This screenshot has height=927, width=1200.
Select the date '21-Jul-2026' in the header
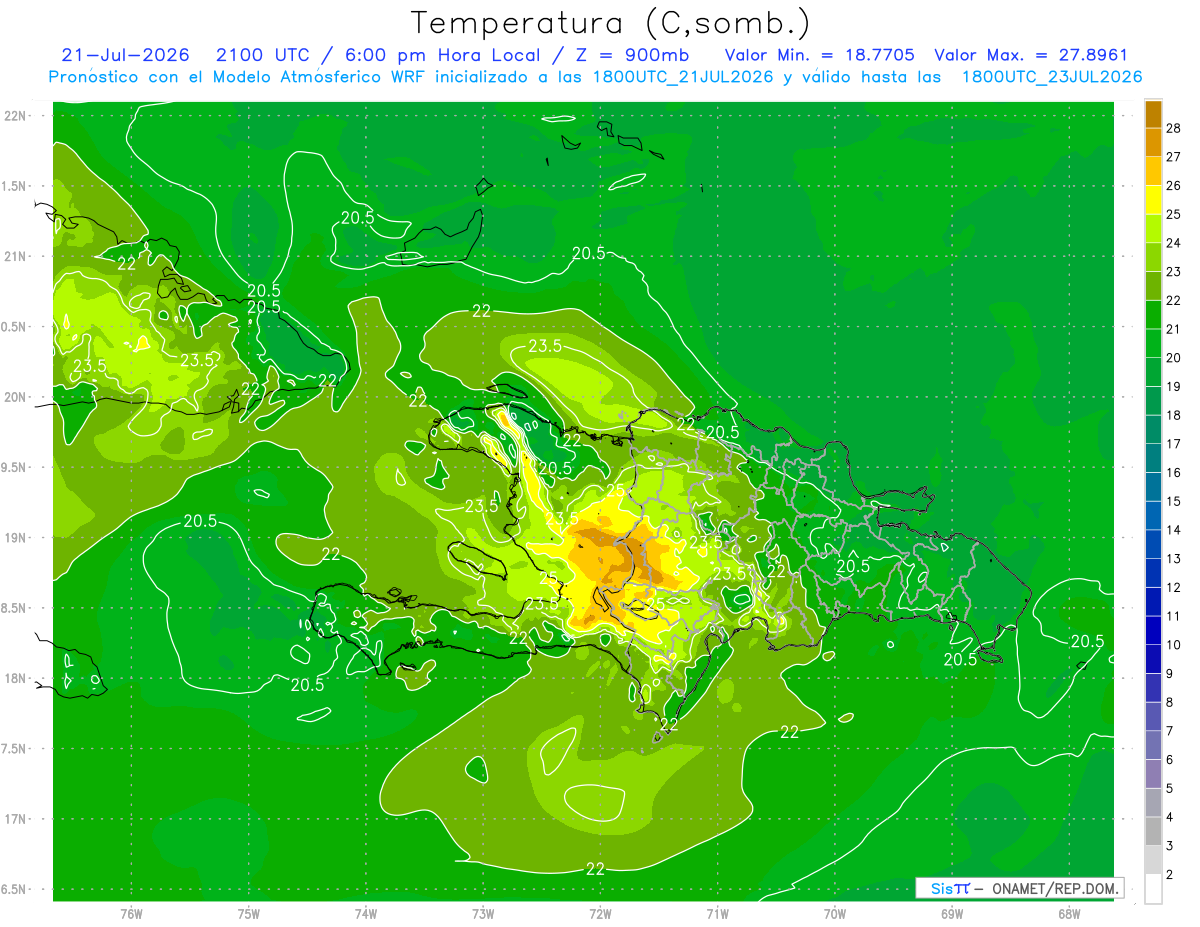(x=125, y=55)
